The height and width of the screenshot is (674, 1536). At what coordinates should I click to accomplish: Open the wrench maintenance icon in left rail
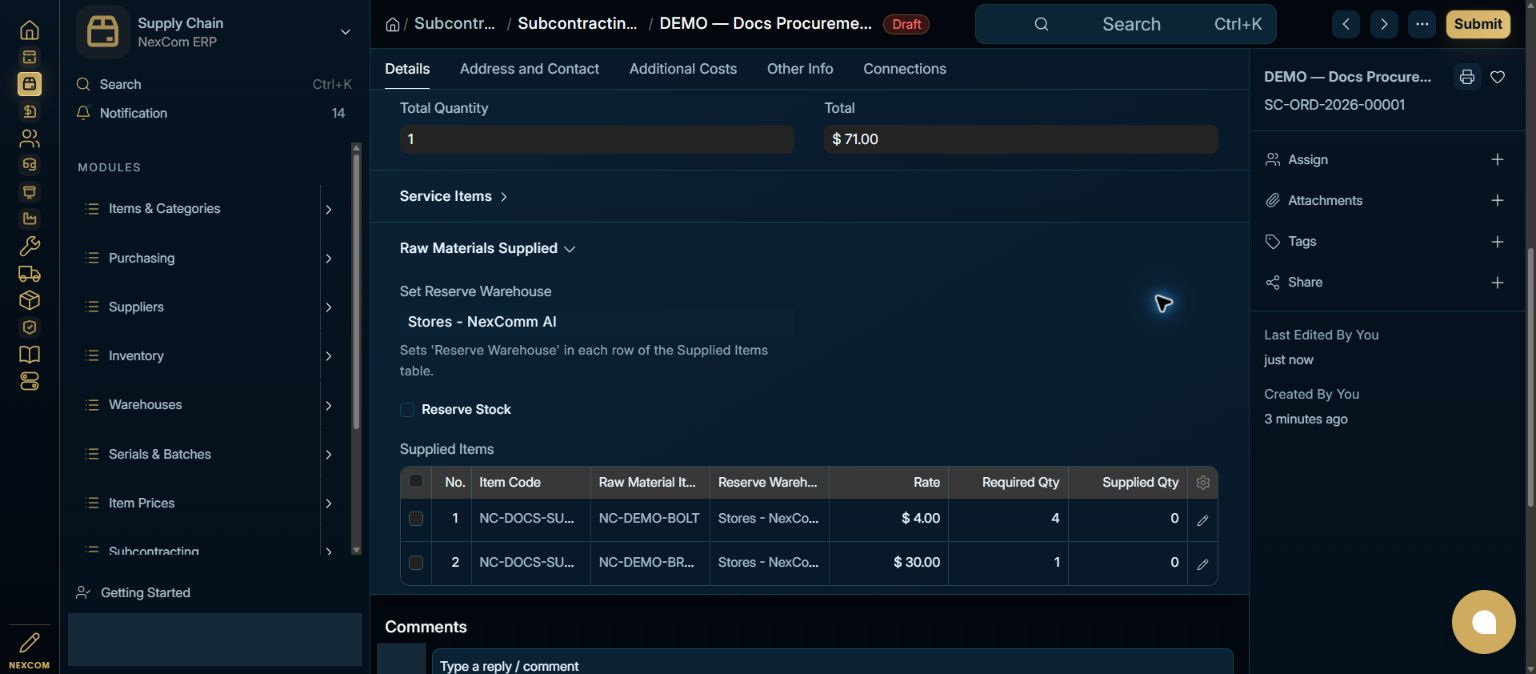pos(29,246)
